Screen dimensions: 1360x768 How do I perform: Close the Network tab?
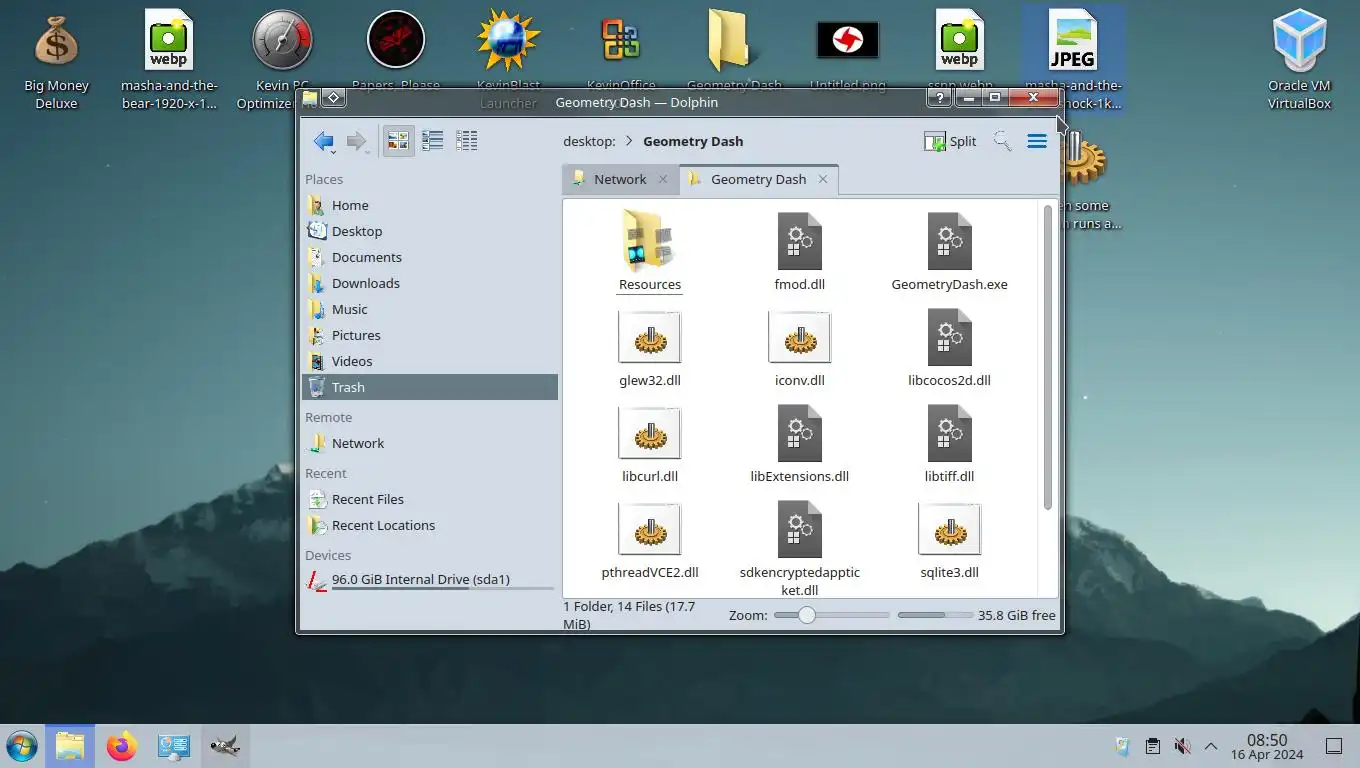[x=662, y=179]
